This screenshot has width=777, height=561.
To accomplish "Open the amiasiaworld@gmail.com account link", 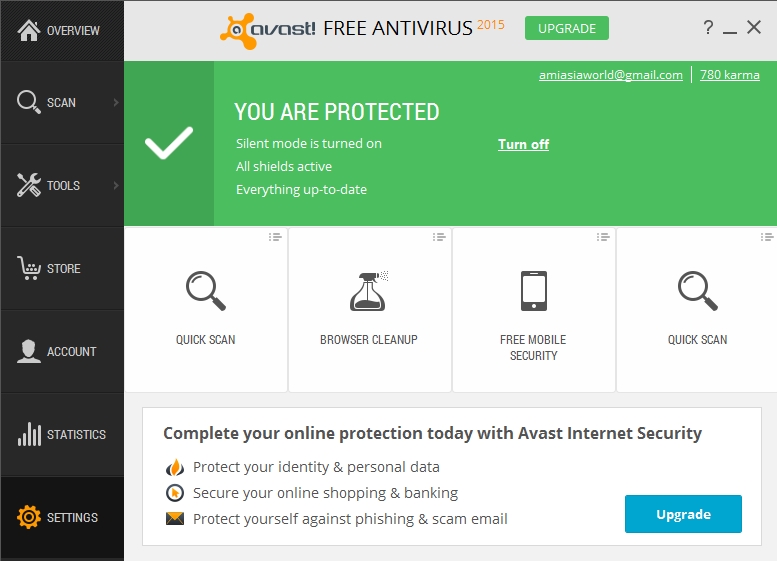I will pyautogui.click(x=610, y=75).
